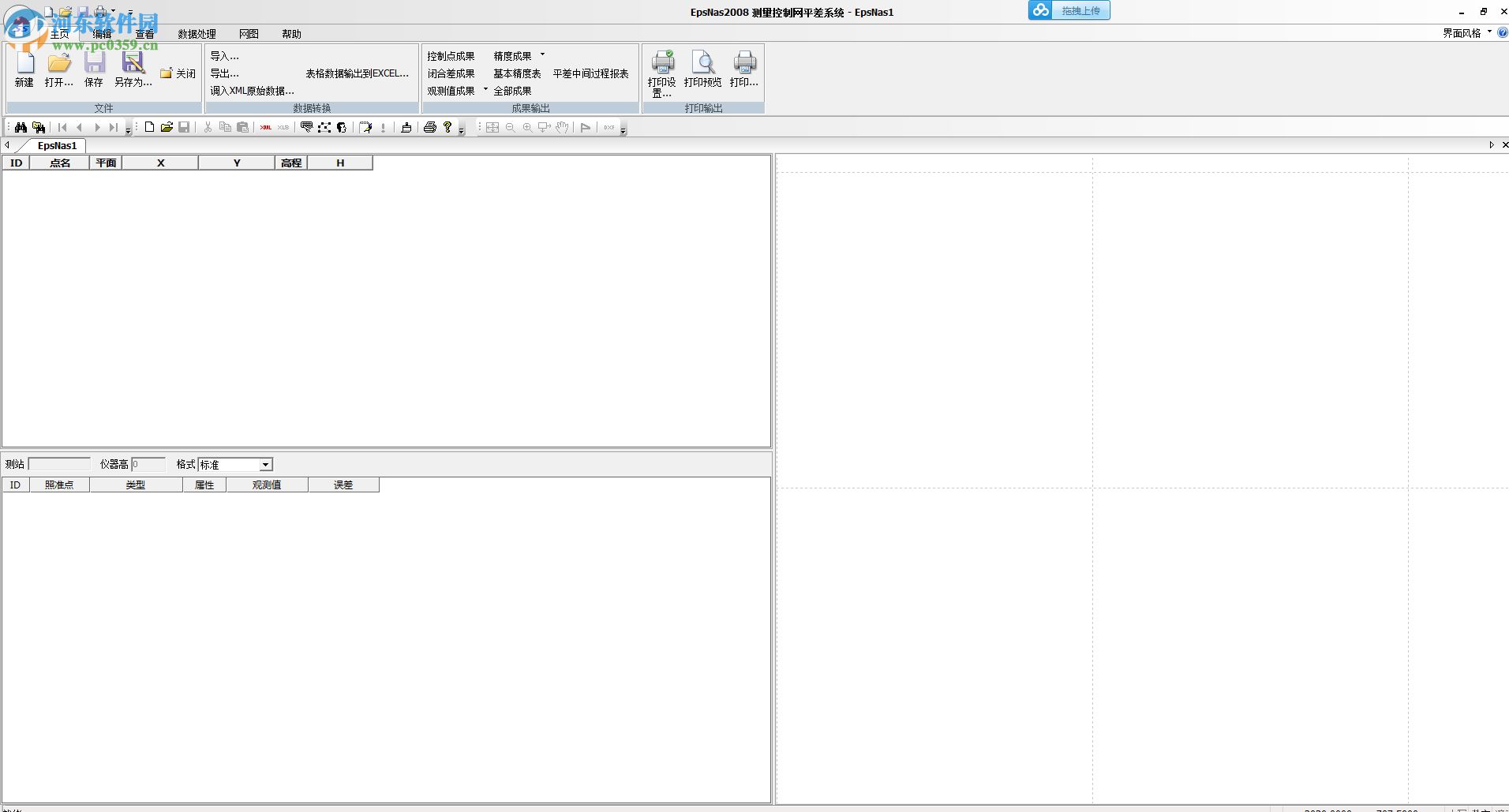Open 打印设置 print setup
The width and height of the screenshot is (1509, 812).
click(662, 73)
